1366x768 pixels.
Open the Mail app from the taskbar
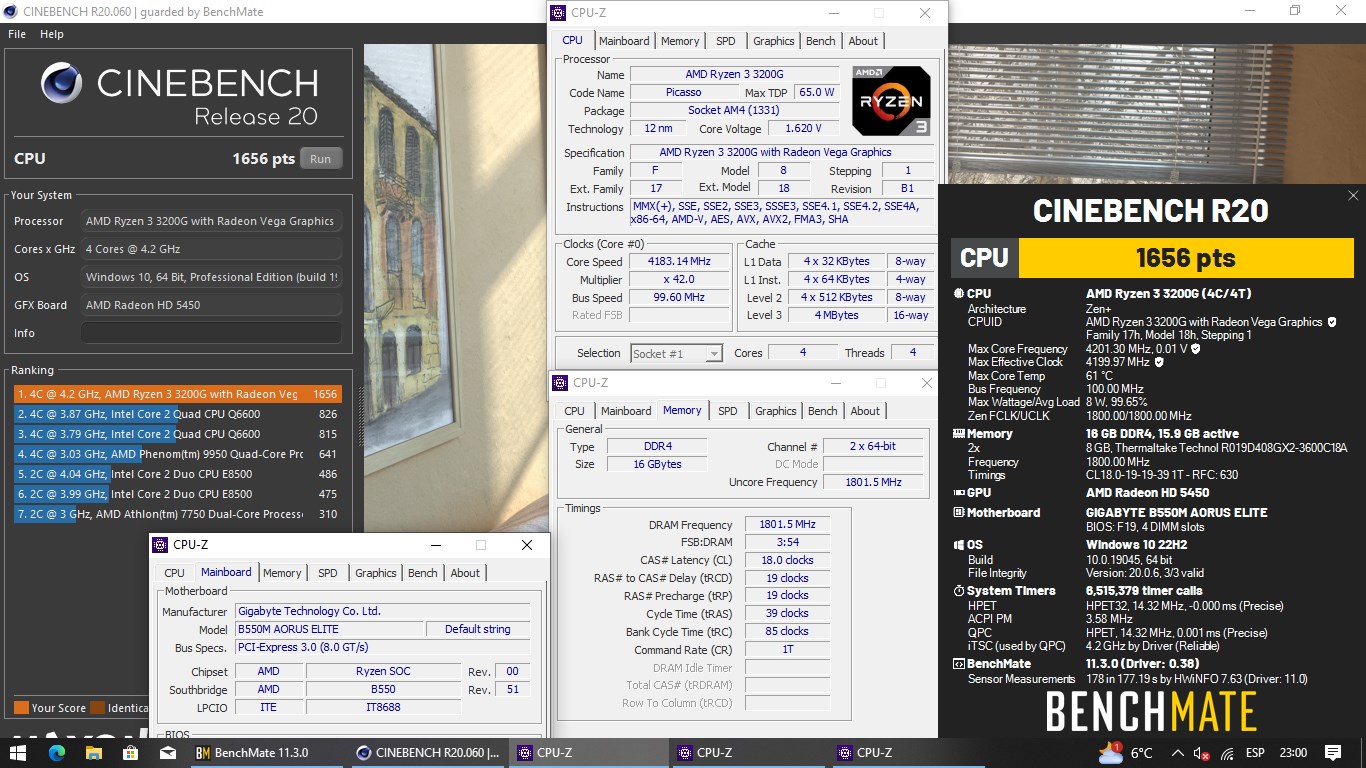[x=167, y=753]
